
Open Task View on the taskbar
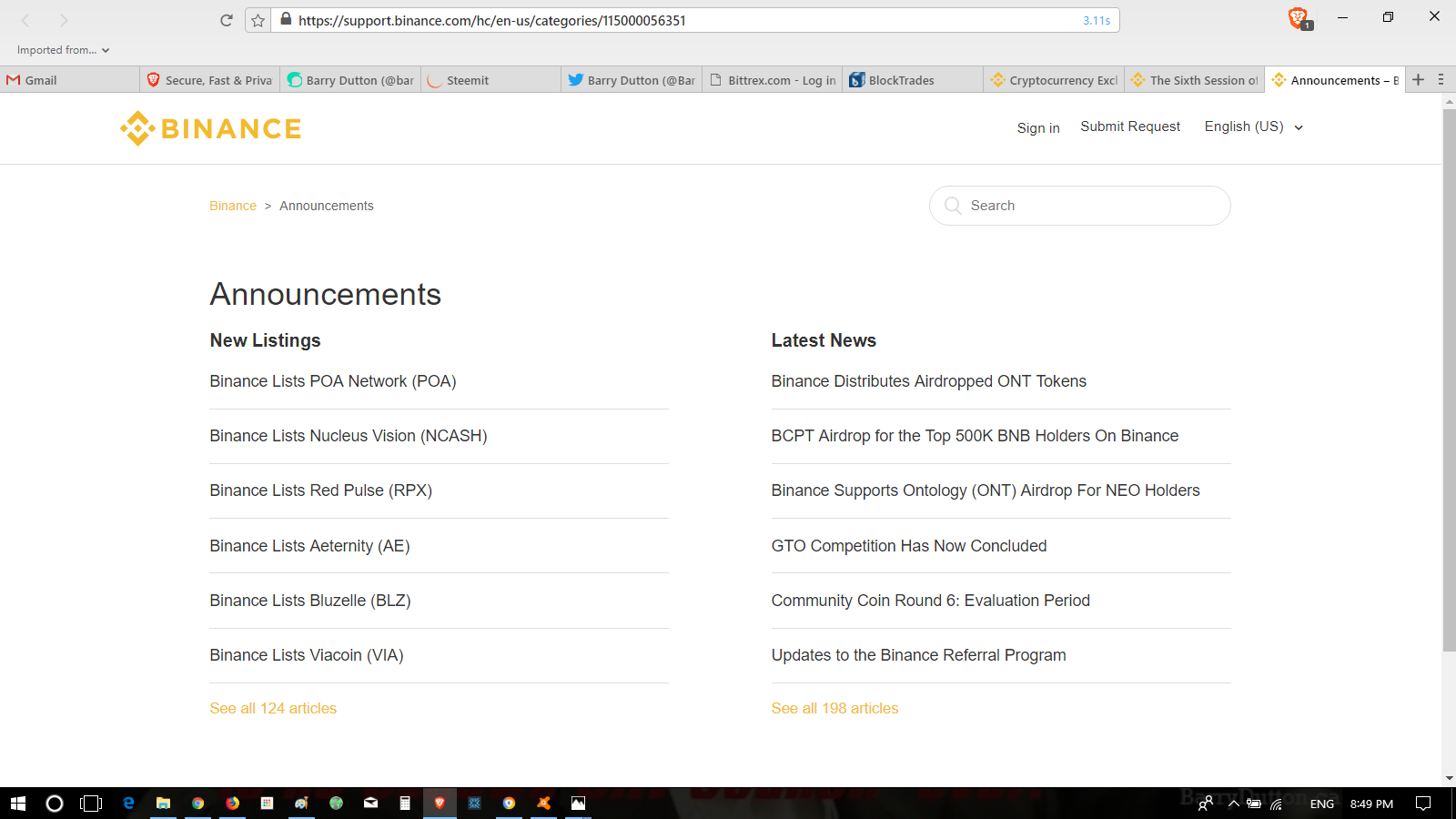point(91,804)
